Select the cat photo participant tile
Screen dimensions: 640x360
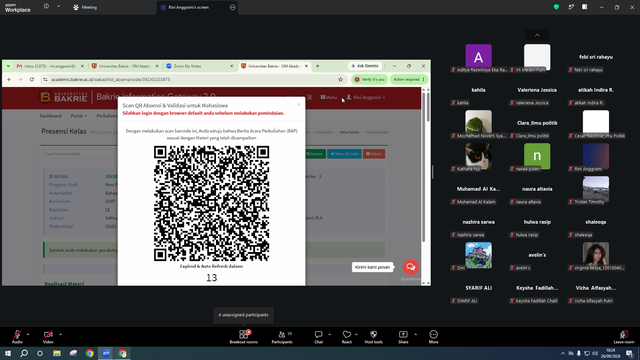coord(478,156)
